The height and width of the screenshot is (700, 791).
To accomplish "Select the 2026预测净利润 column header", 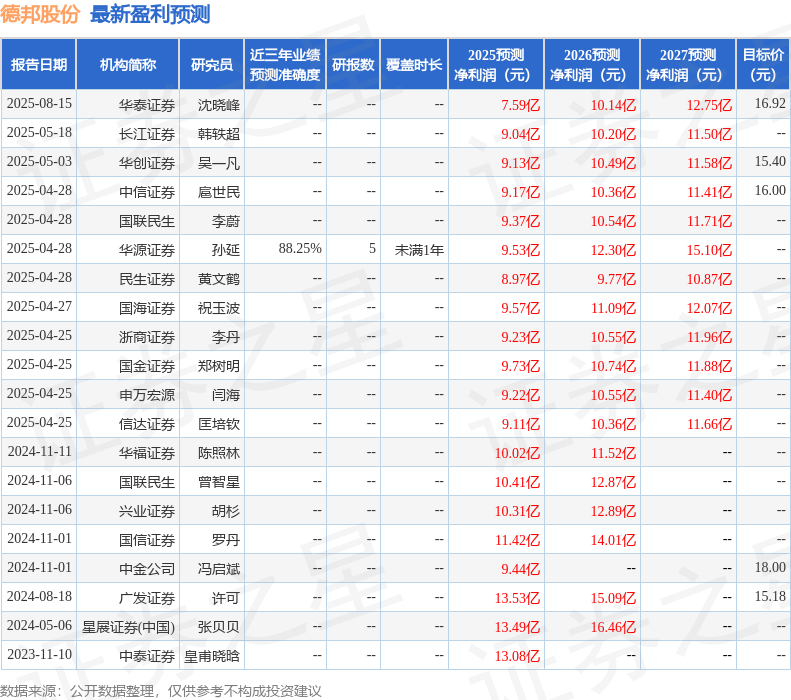I will pos(592,65).
